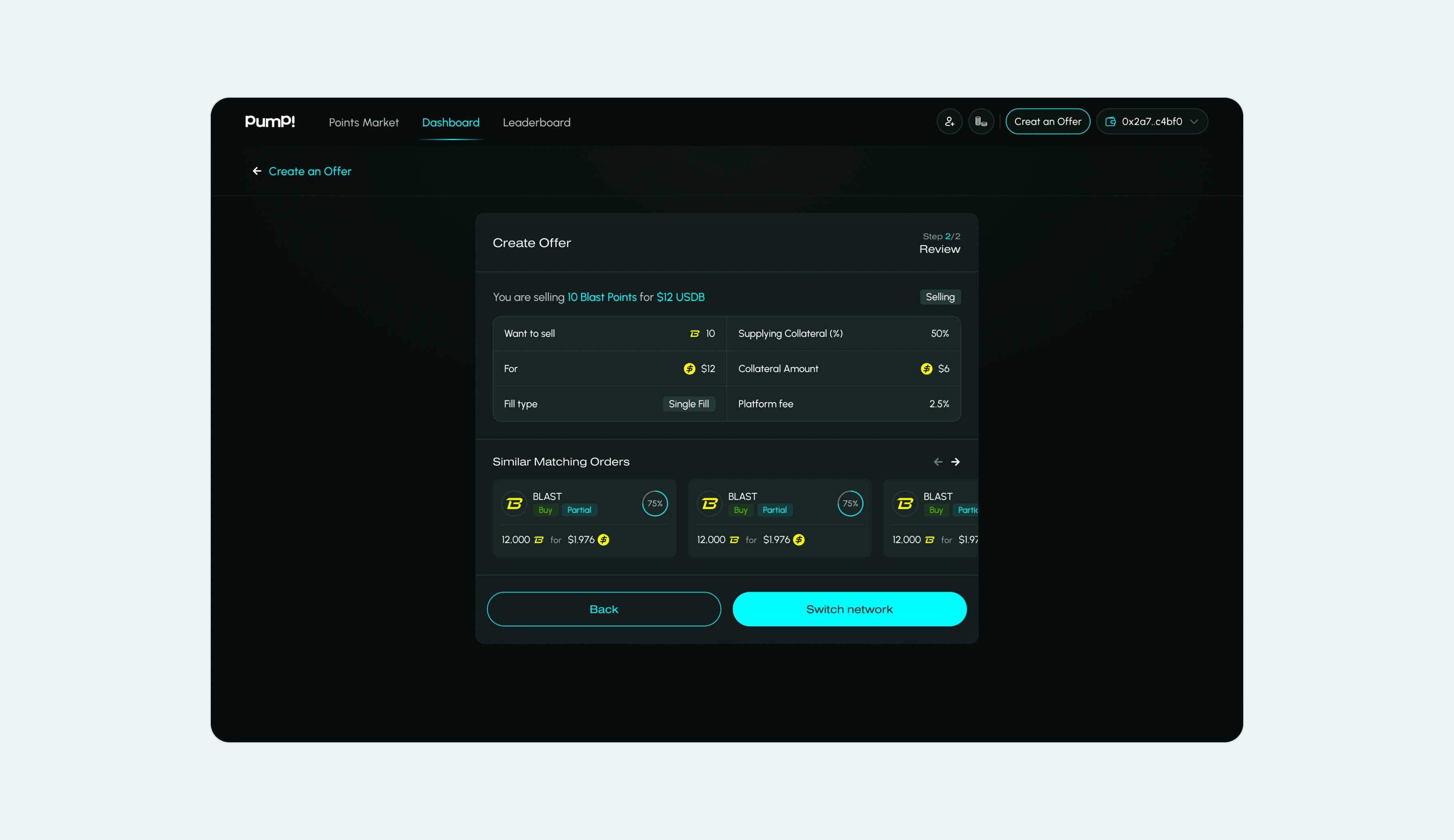Viewport: 1454px width, 840px height.
Task: Open the Dashboard tab
Action: coord(451,122)
